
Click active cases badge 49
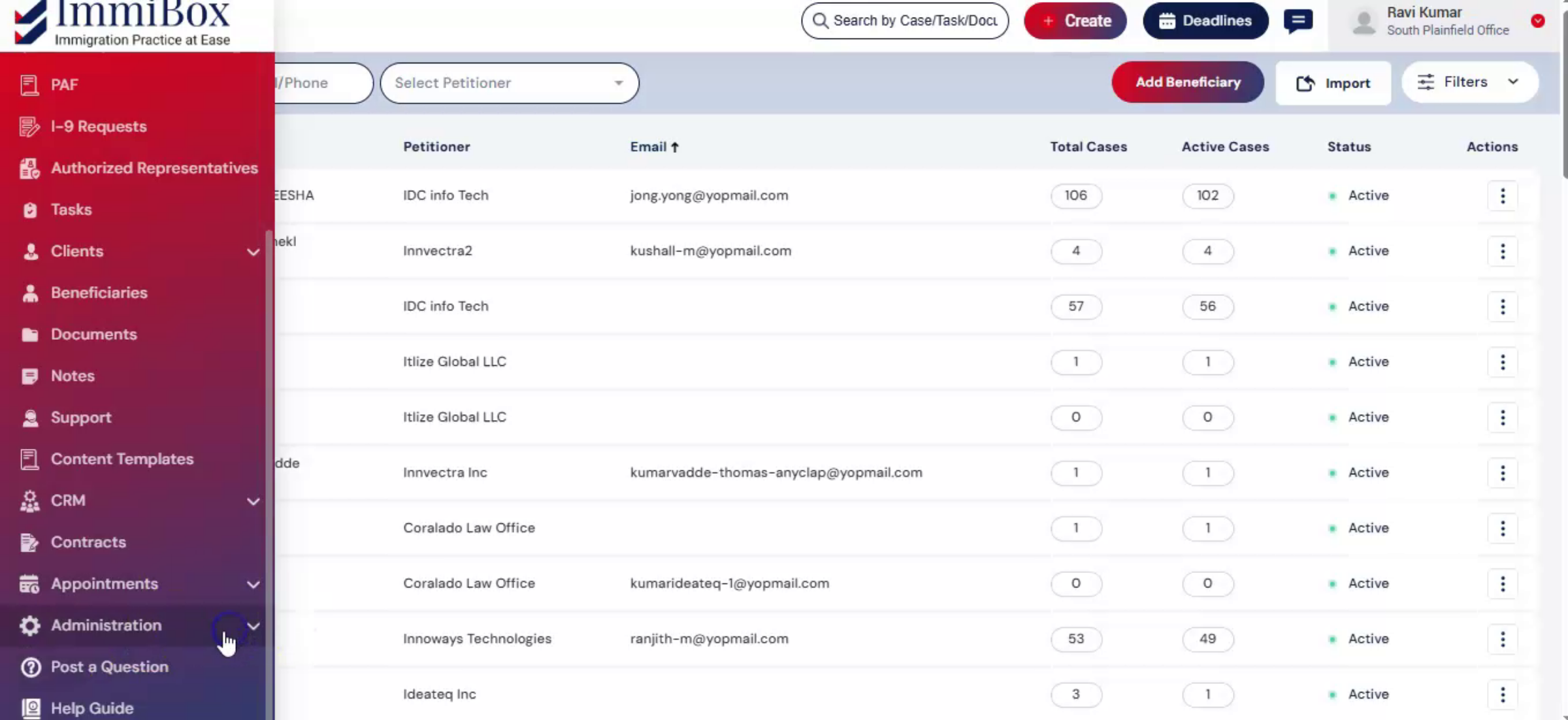[x=1208, y=639]
